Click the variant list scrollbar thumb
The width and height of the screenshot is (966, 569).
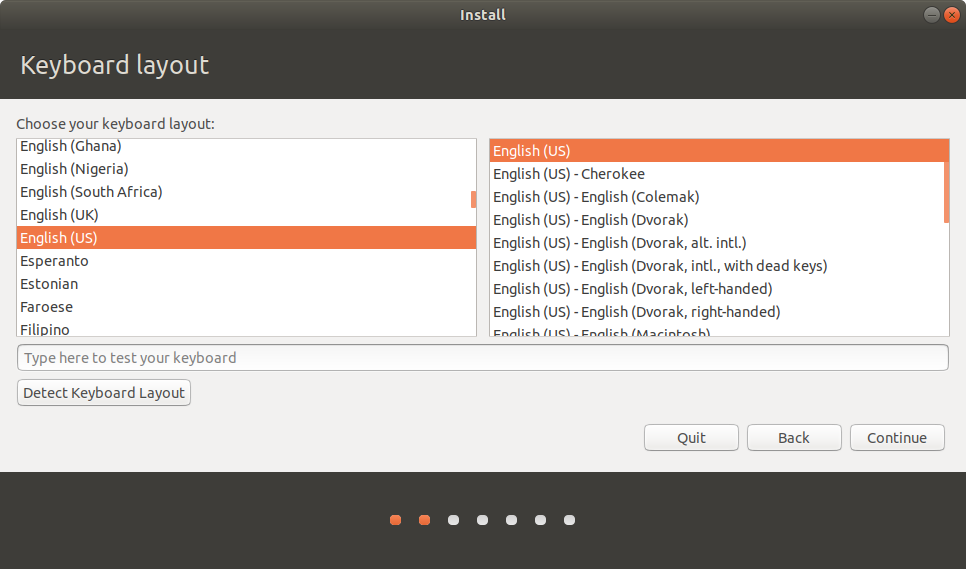point(946,181)
